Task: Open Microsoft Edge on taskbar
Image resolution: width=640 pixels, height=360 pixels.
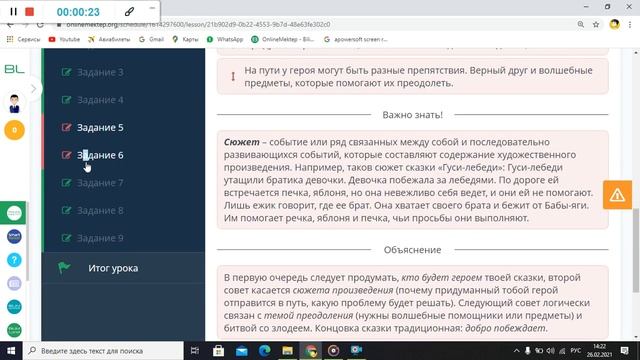Action: point(264,351)
